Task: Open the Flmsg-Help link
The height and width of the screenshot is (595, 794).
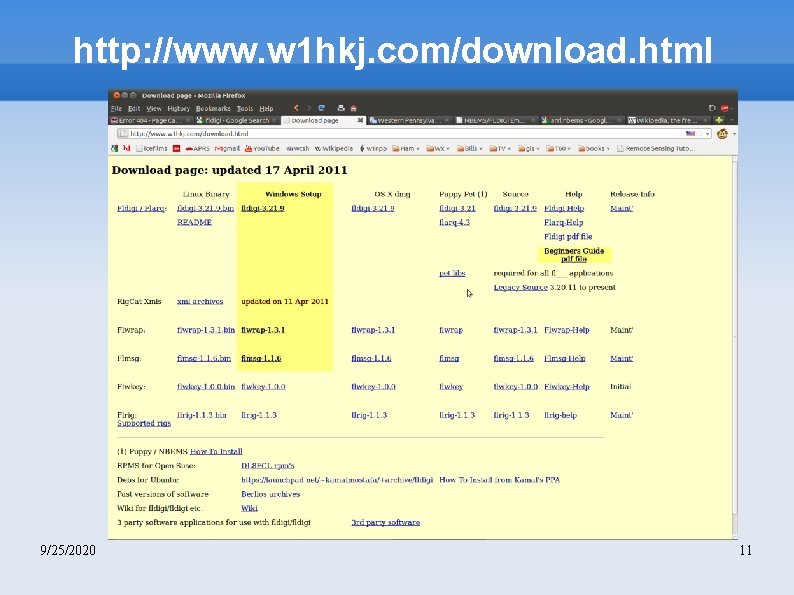Action: 565,358
